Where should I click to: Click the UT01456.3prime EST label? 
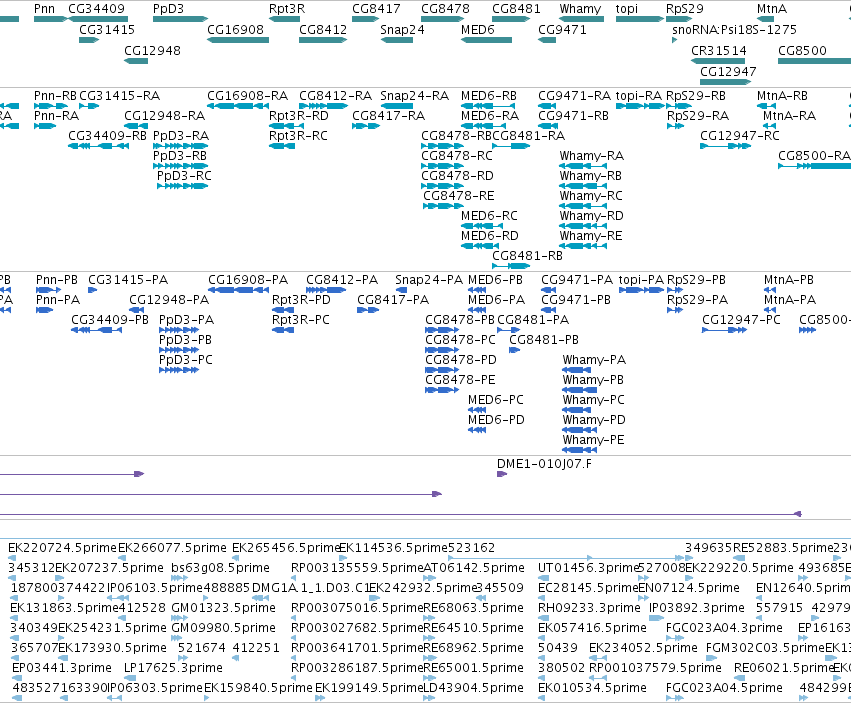(x=588, y=568)
